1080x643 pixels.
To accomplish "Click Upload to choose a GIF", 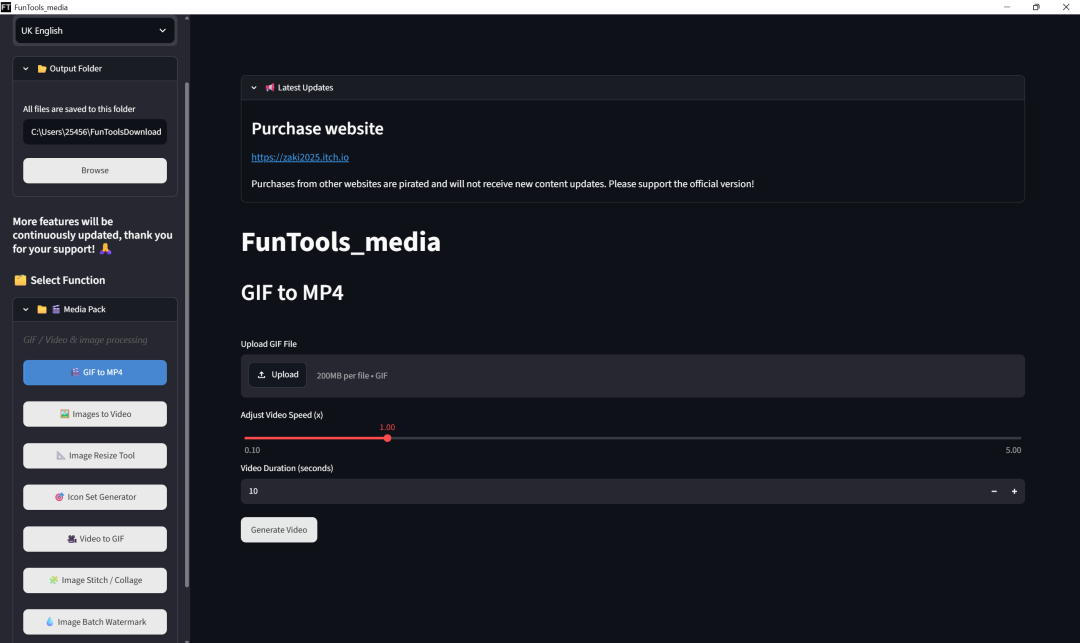I will click(278, 375).
